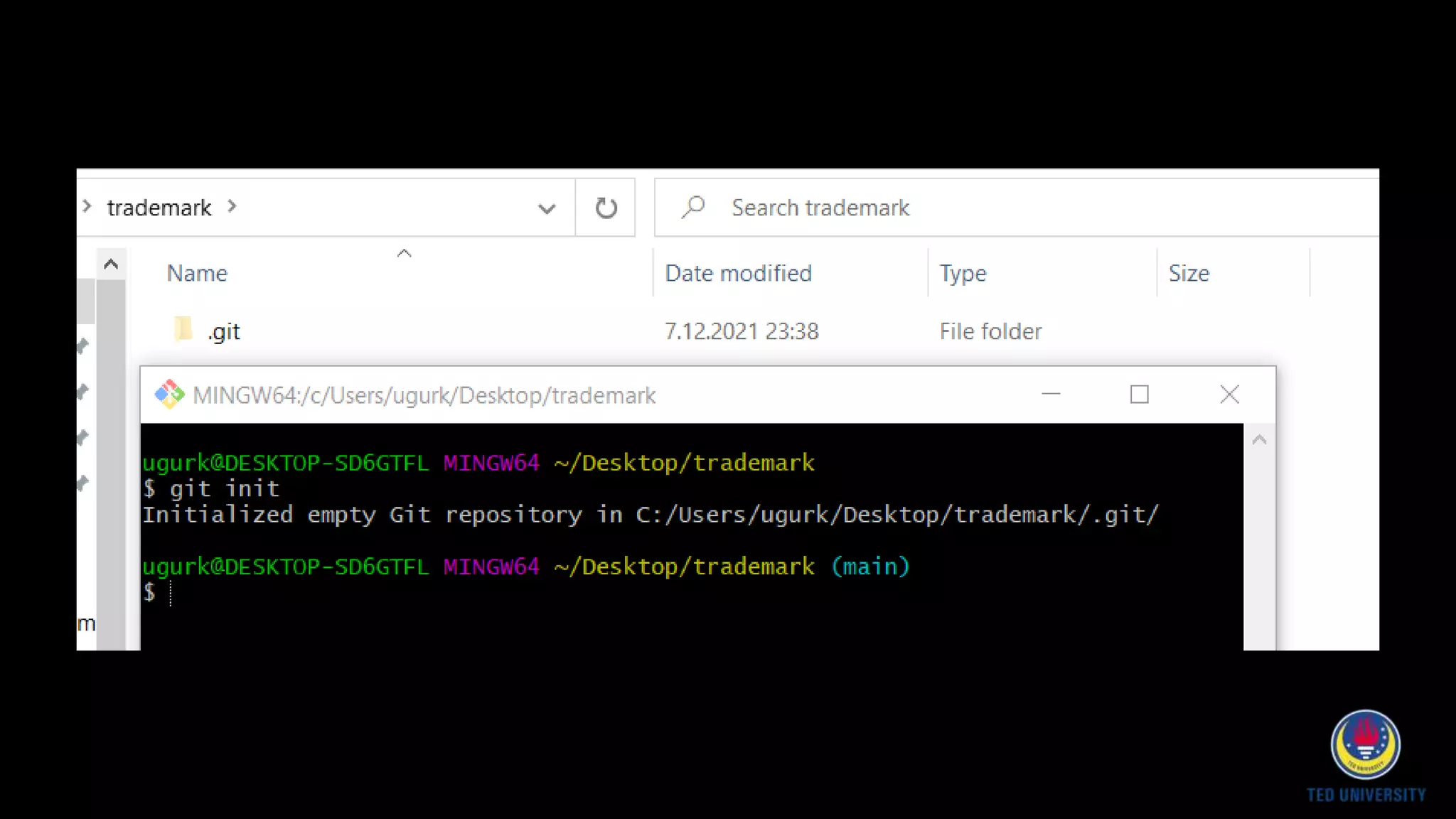Sort by Name column header

click(197, 274)
